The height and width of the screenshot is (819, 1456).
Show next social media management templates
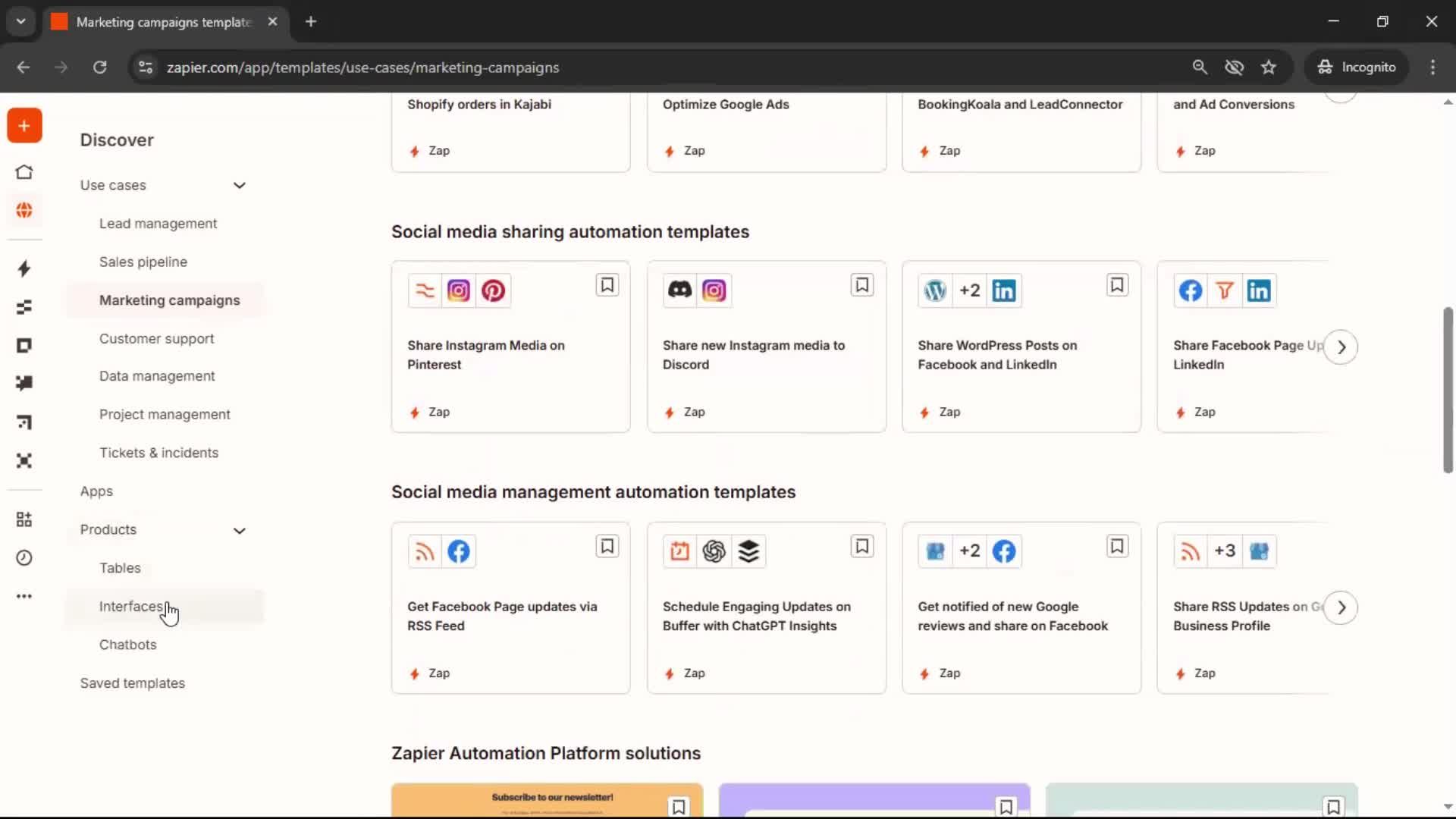coord(1341,608)
